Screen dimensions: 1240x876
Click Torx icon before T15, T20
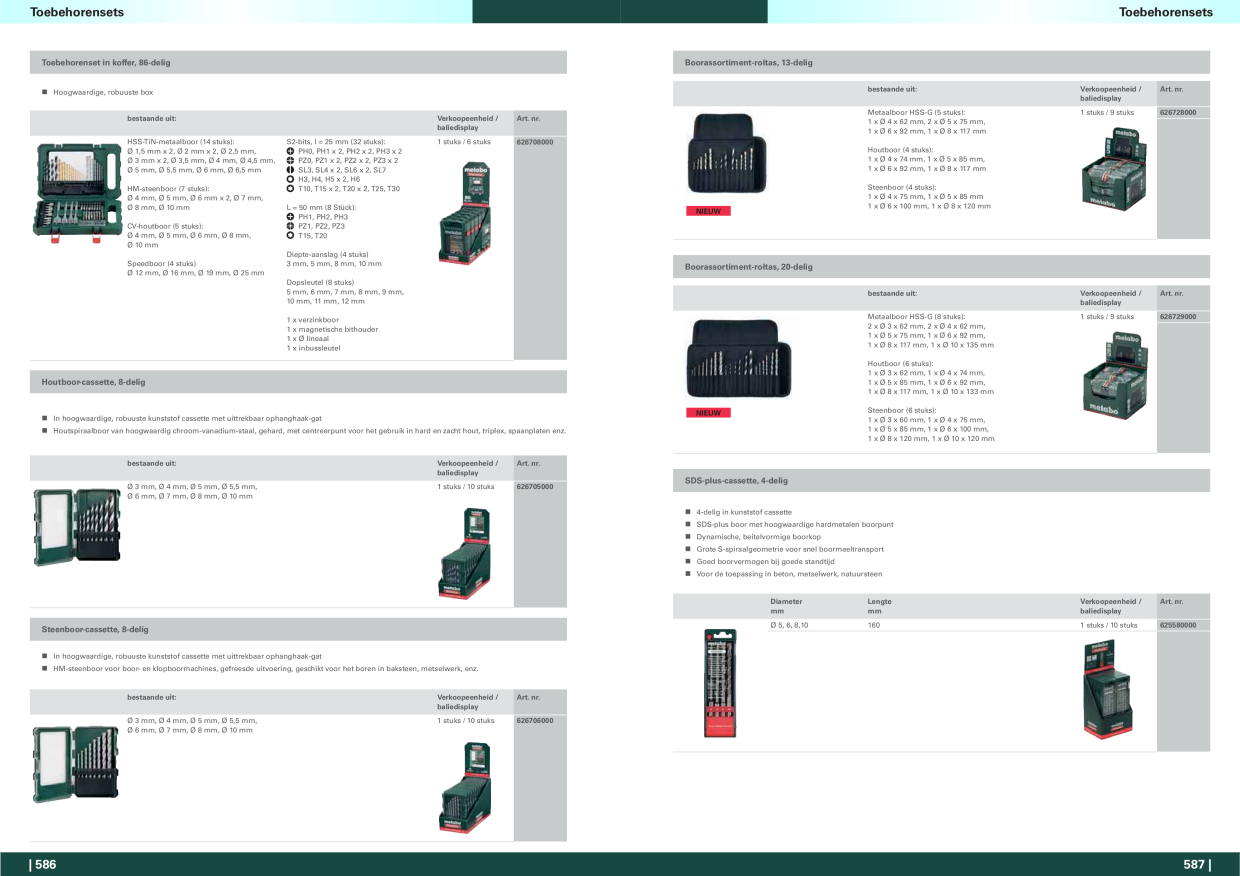tap(290, 236)
